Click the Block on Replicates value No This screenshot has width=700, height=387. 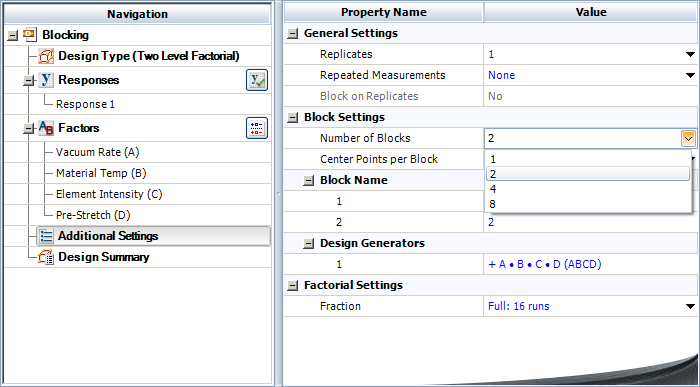pyautogui.click(x=495, y=96)
